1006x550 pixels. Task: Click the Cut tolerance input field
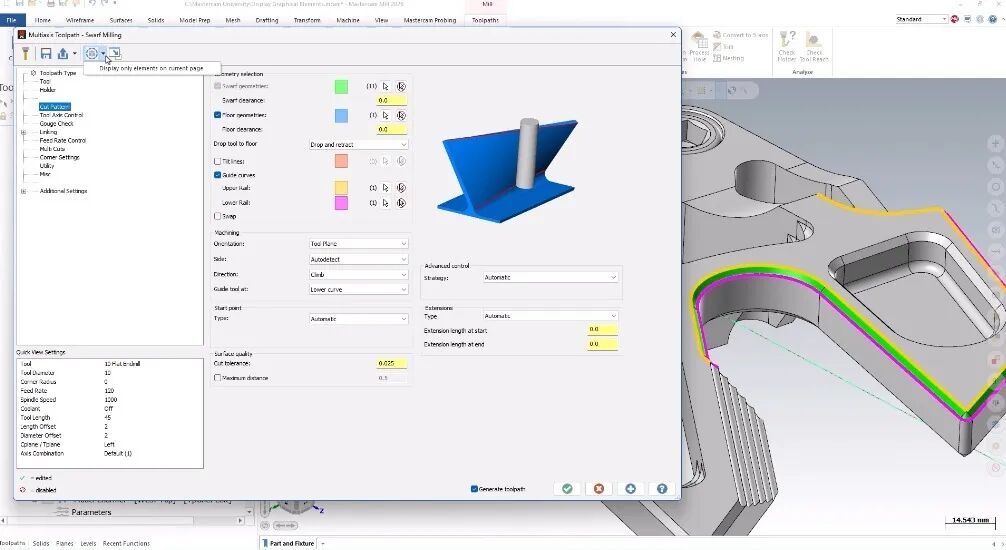tap(391, 363)
